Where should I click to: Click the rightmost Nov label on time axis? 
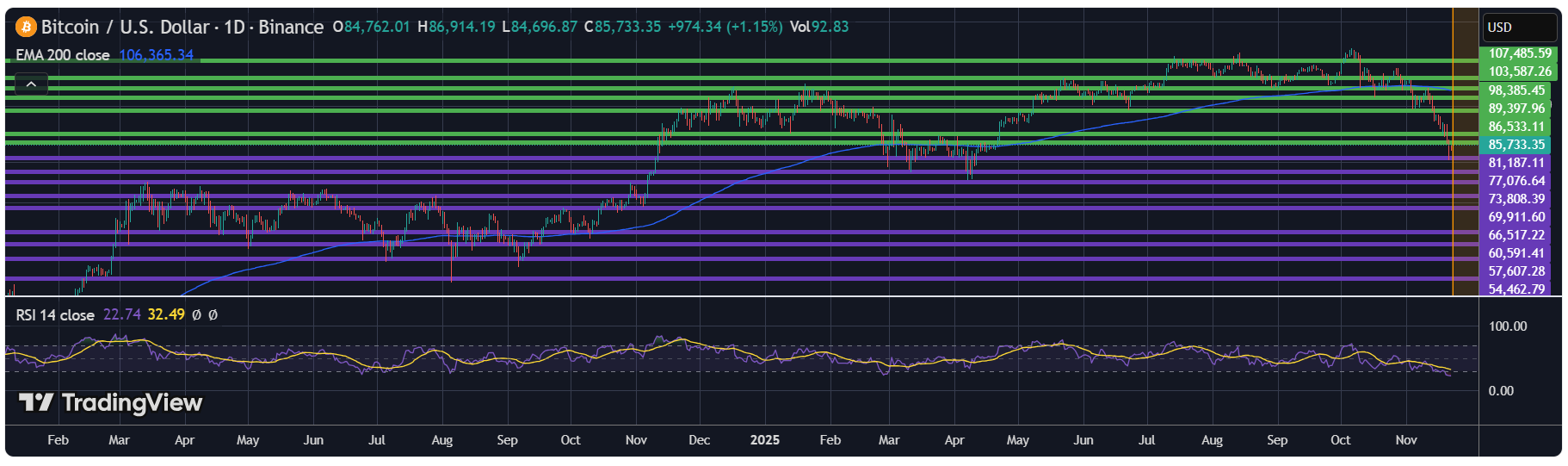[1405, 440]
